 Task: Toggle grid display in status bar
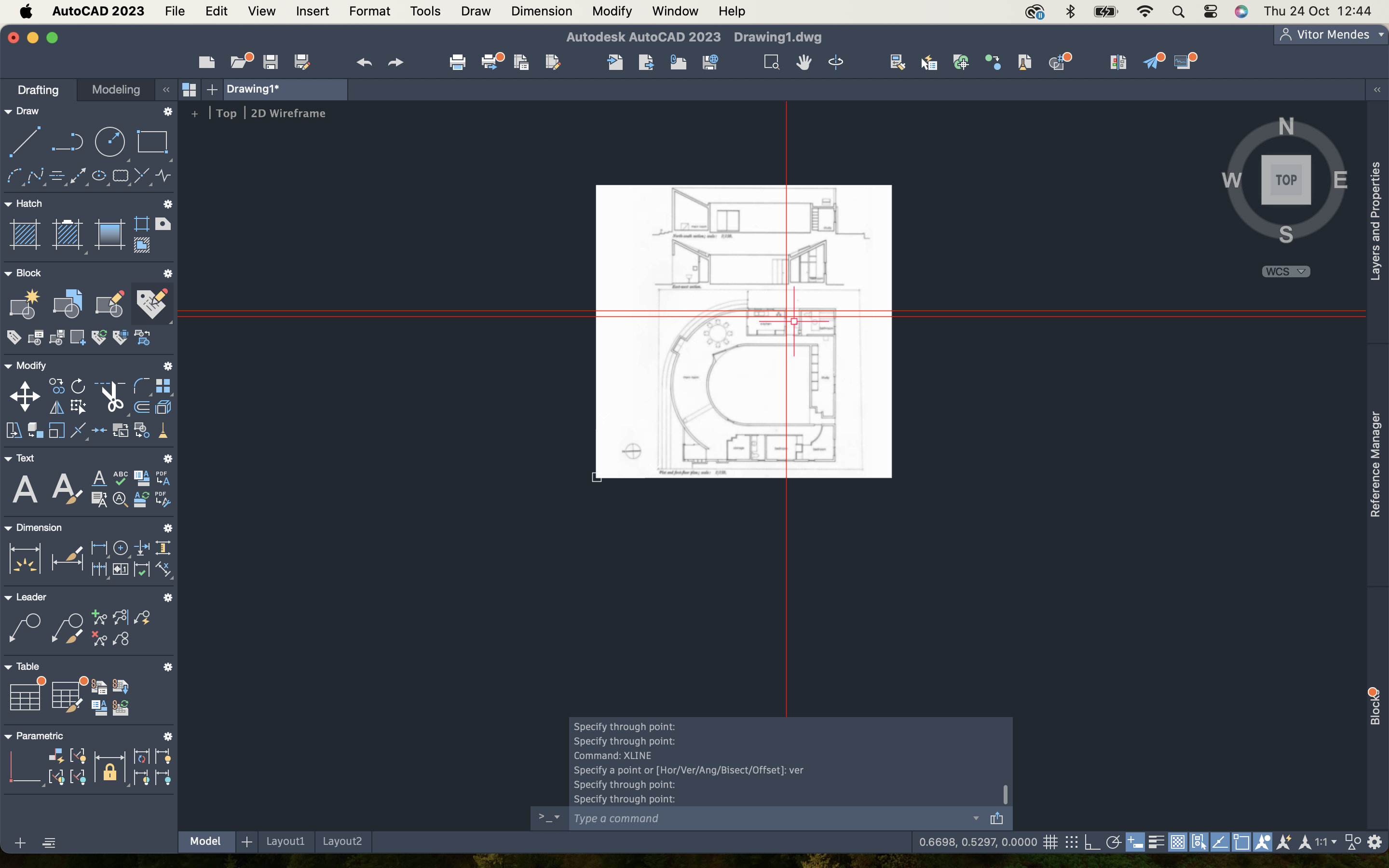pos(1050,842)
